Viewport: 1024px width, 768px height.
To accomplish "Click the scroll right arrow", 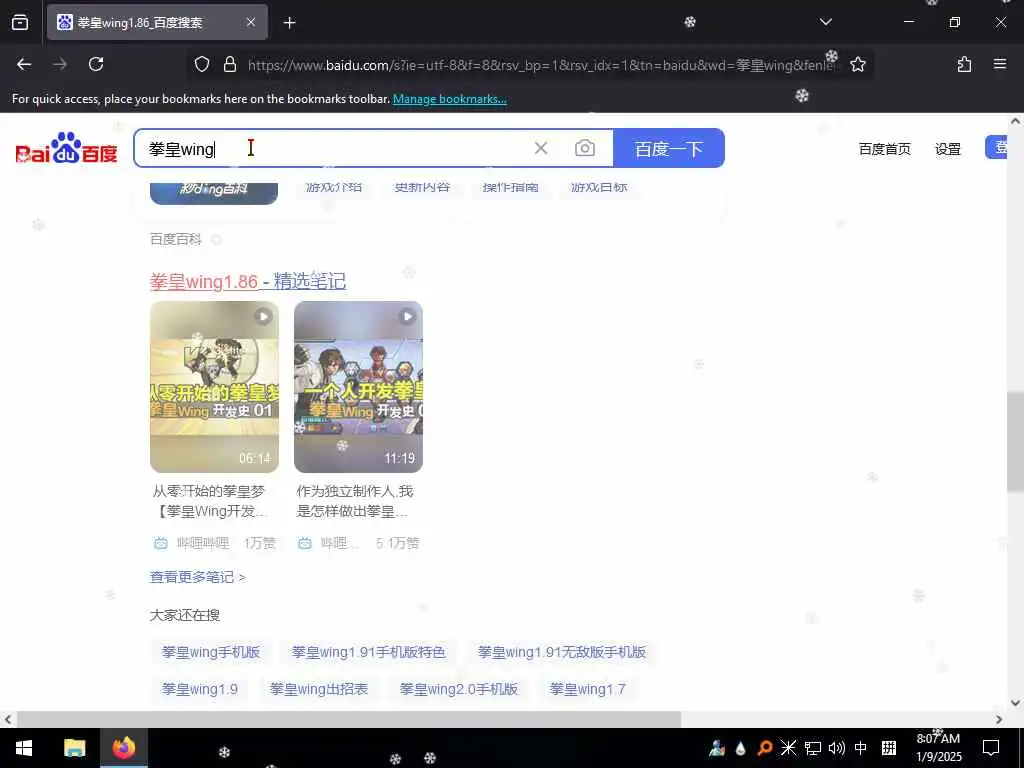I will click(x=999, y=719).
